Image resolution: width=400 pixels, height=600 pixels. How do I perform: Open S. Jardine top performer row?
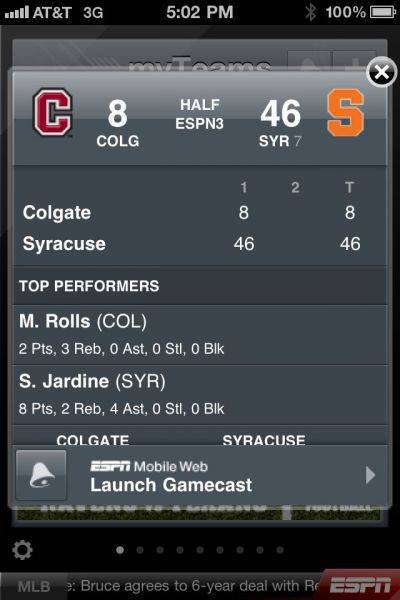coord(200,395)
